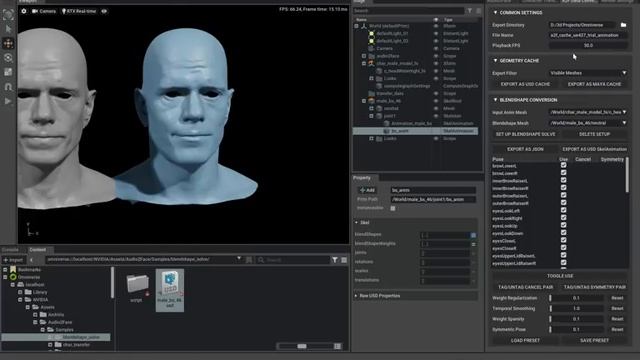This screenshot has height=360, width=640.
Task: Toggle the Instanceable checkbox
Action: click(393, 208)
